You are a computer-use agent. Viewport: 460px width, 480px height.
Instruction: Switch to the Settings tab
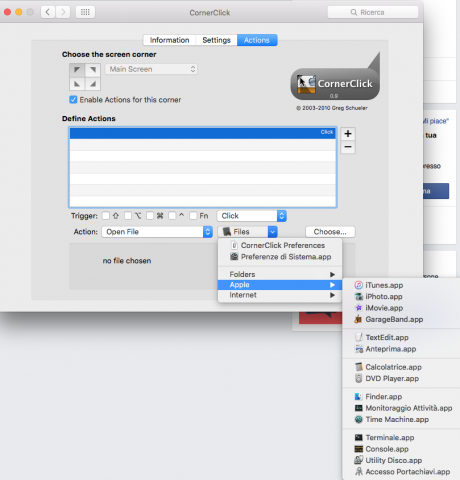[216, 40]
